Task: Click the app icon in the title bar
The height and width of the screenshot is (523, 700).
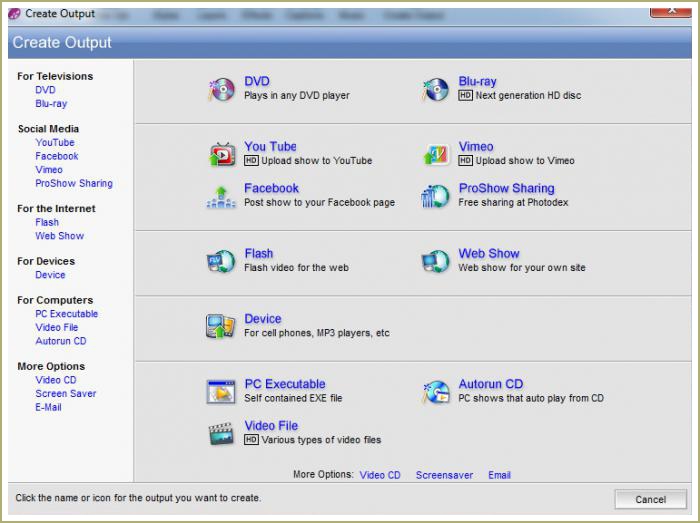Action: (x=14, y=14)
